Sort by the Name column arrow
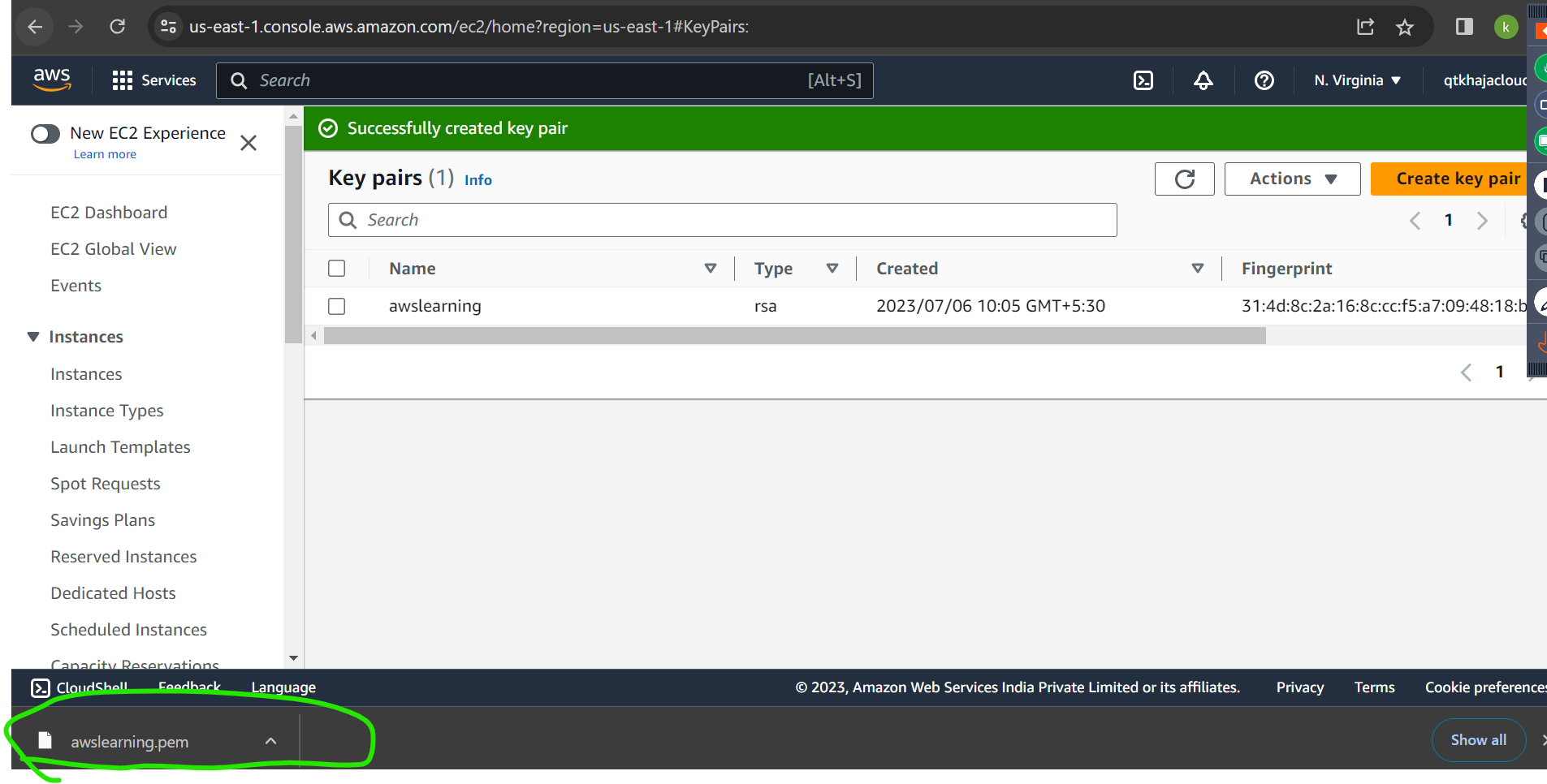The height and width of the screenshot is (784, 1547). tap(711, 268)
